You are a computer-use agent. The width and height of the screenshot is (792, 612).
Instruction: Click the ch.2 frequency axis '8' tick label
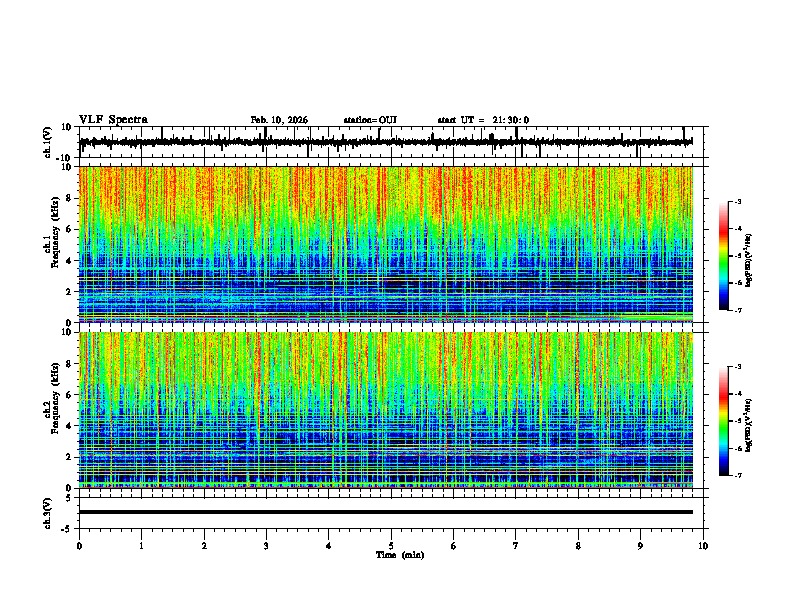[69, 364]
